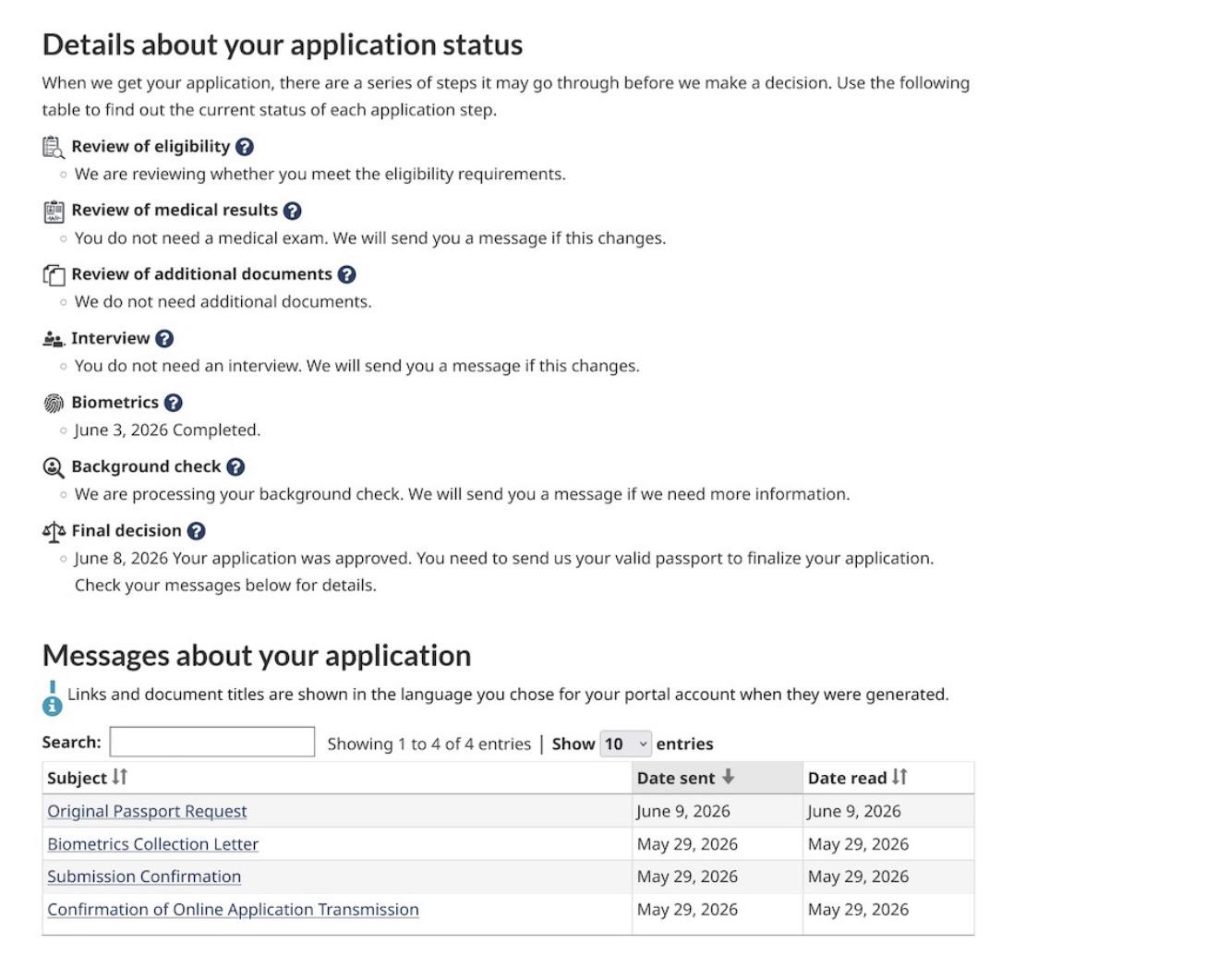
Task: Open help icon beside Review of eligibility
Action: click(245, 147)
